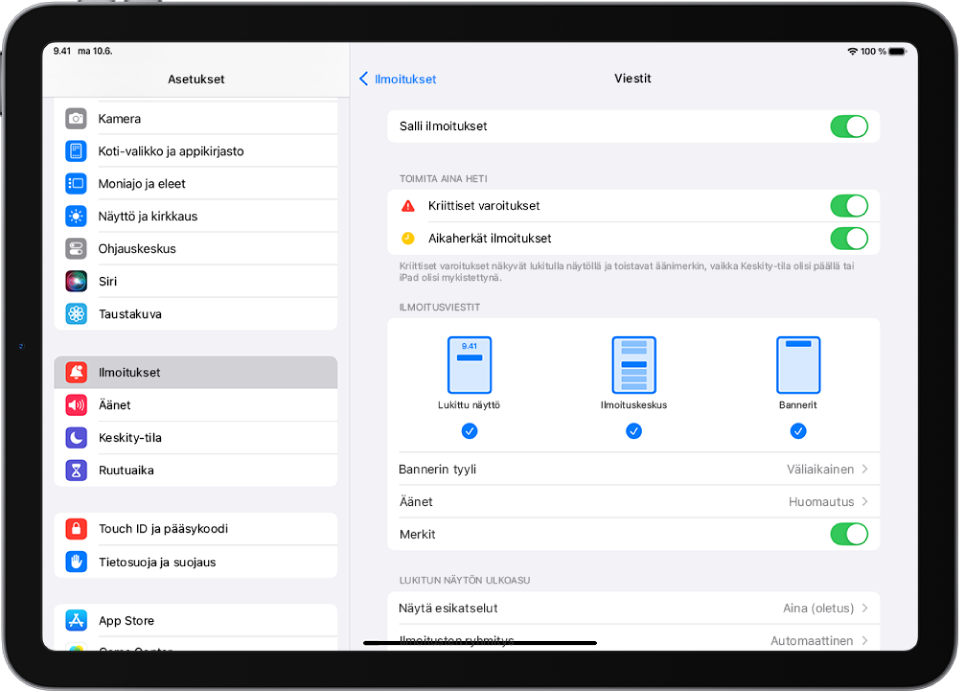The image size is (960, 692).
Task: Tap the Viestit page title
Action: pyautogui.click(x=632, y=78)
